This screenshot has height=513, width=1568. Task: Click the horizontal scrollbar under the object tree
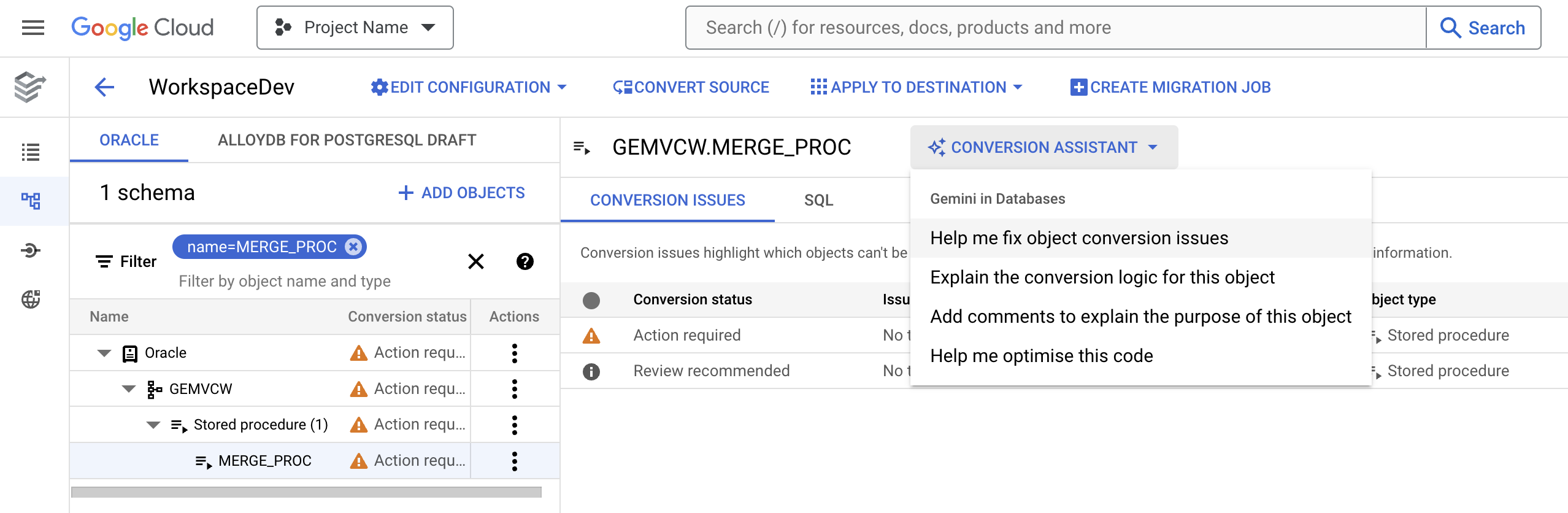(x=306, y=492)
